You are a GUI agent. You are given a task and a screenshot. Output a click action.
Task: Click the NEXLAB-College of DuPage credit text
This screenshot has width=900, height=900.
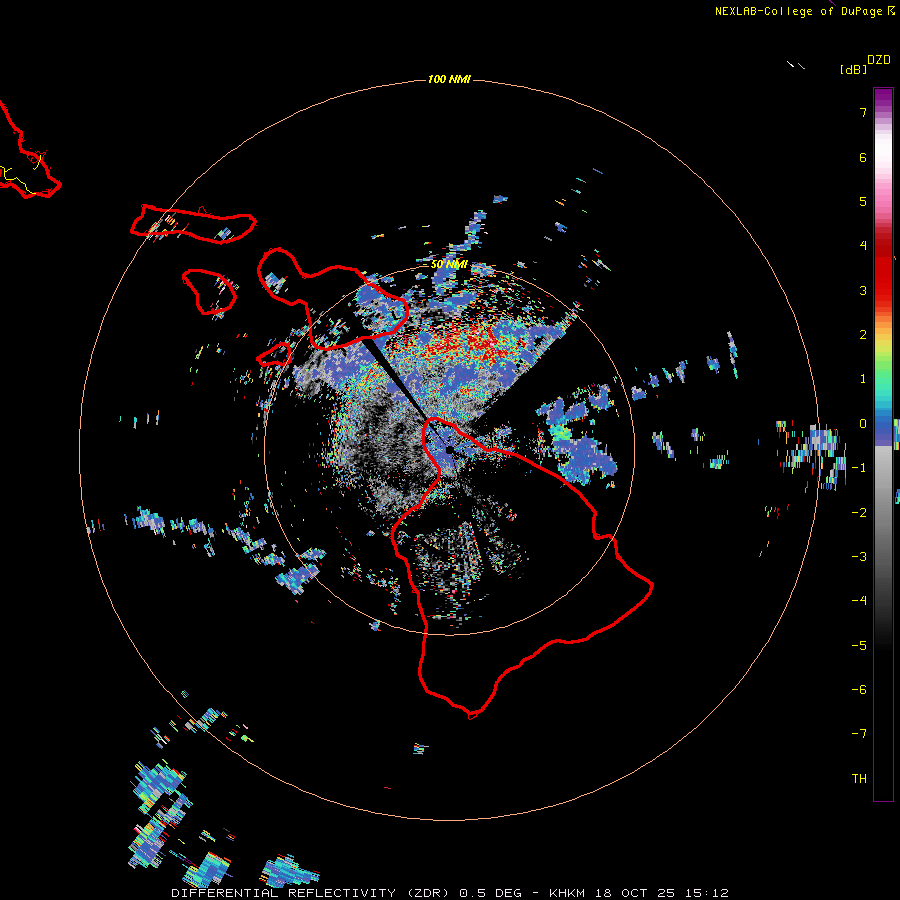tap(798, 11)
